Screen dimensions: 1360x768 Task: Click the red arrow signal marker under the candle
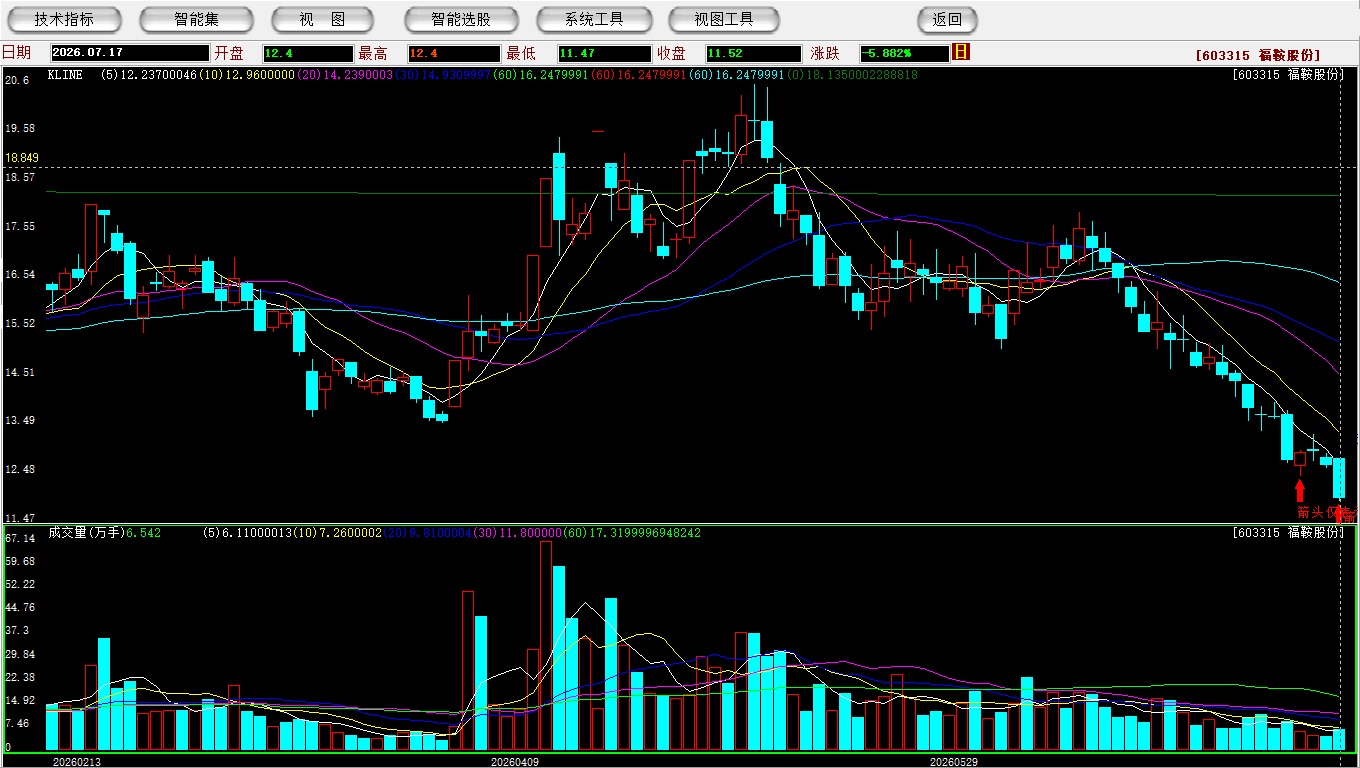tap(1300, 490)
